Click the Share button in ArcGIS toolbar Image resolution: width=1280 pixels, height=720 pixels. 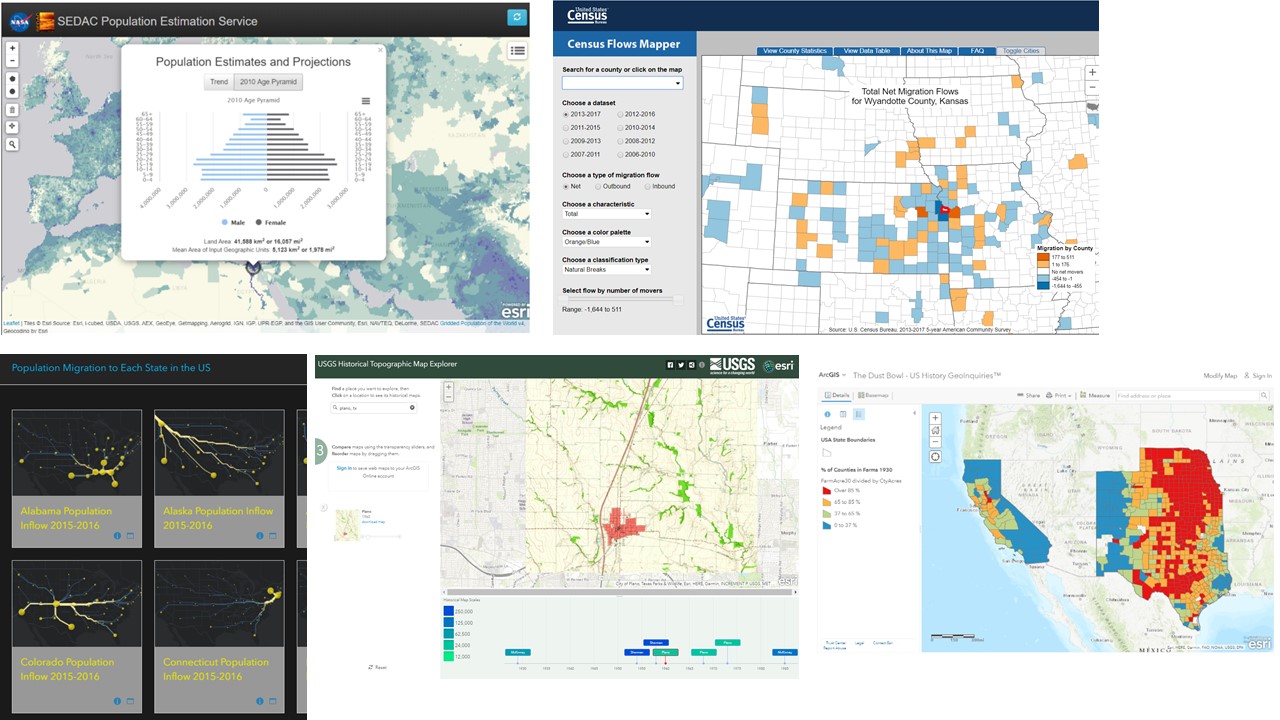point(1029,396)
